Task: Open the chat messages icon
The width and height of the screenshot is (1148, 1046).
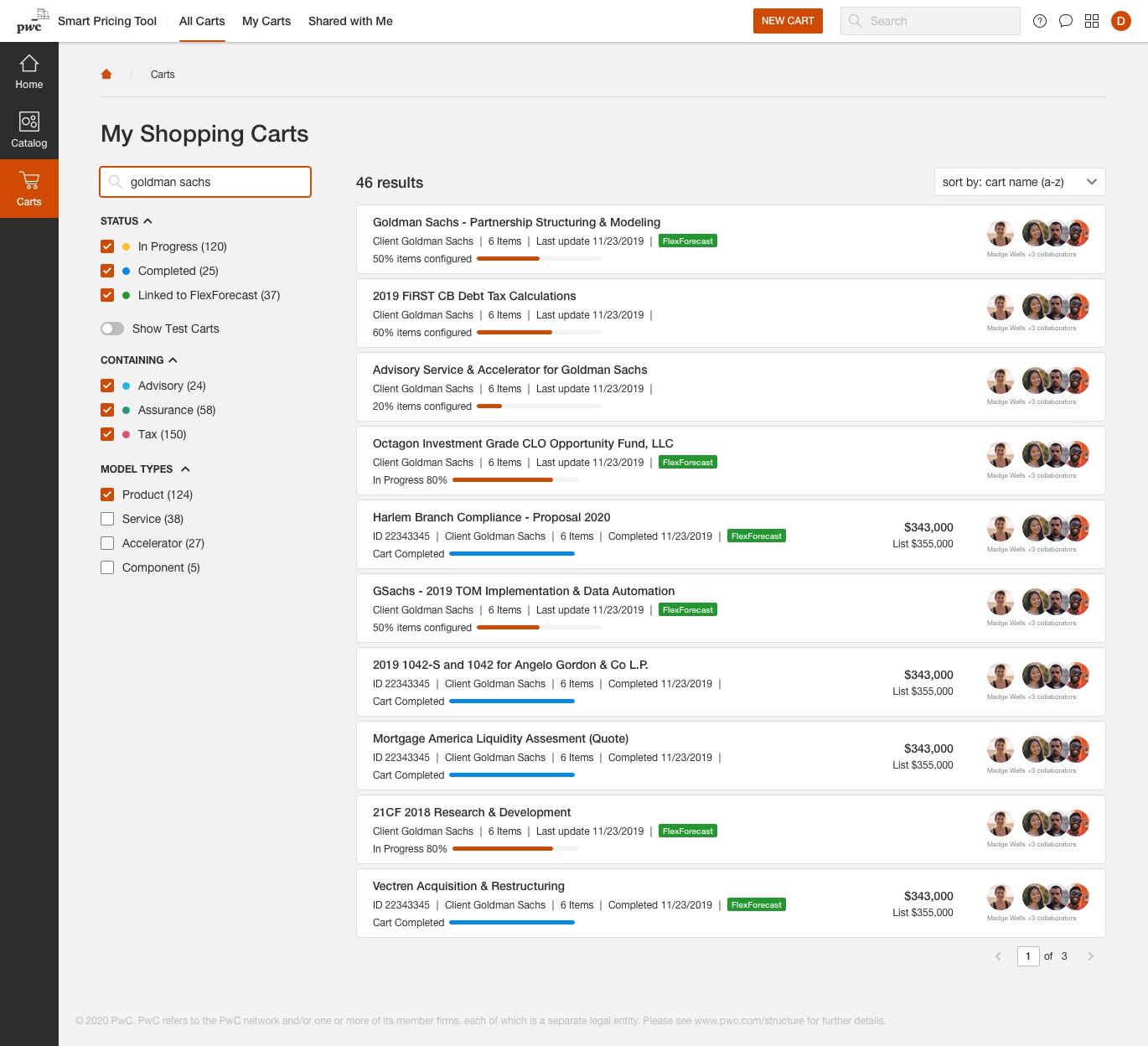Action: click(x=1066, y=21)
